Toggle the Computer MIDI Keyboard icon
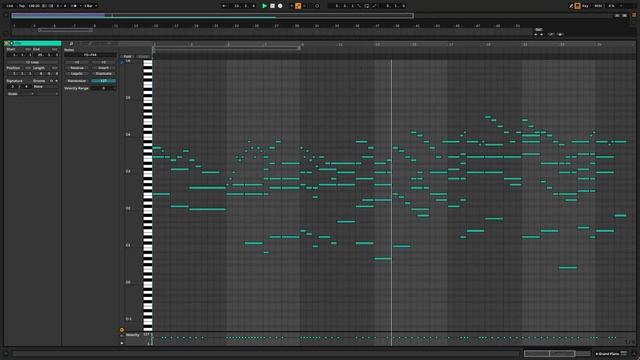 [x=578, y=6]
